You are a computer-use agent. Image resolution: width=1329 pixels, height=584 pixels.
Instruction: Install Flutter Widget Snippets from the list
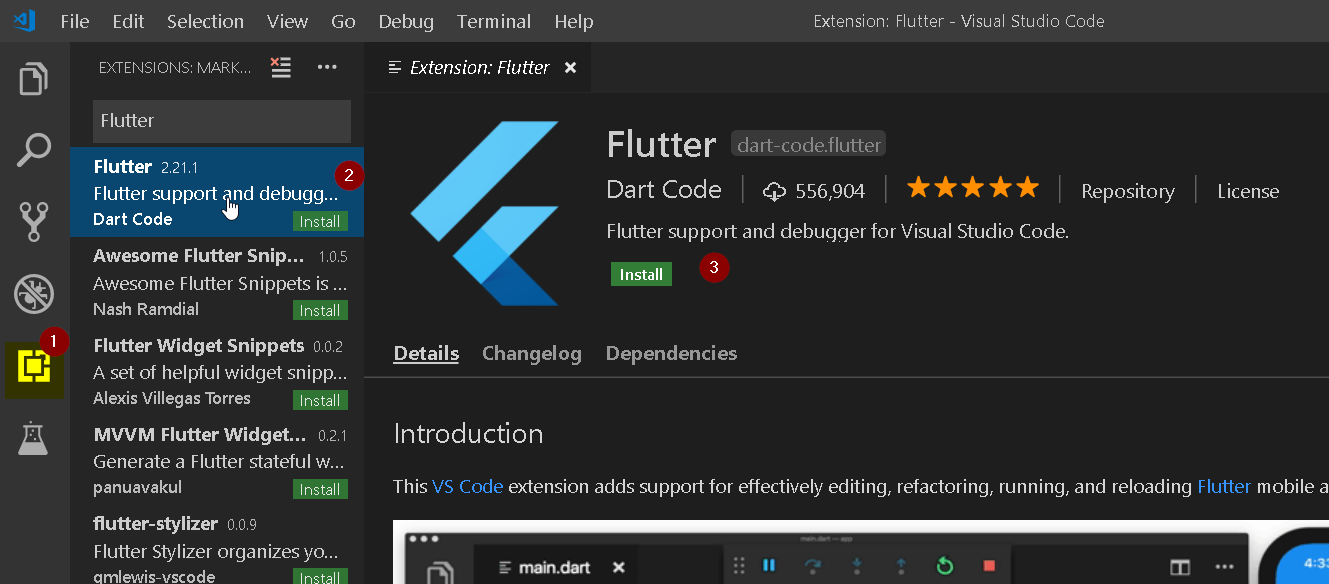pos(320,400)
